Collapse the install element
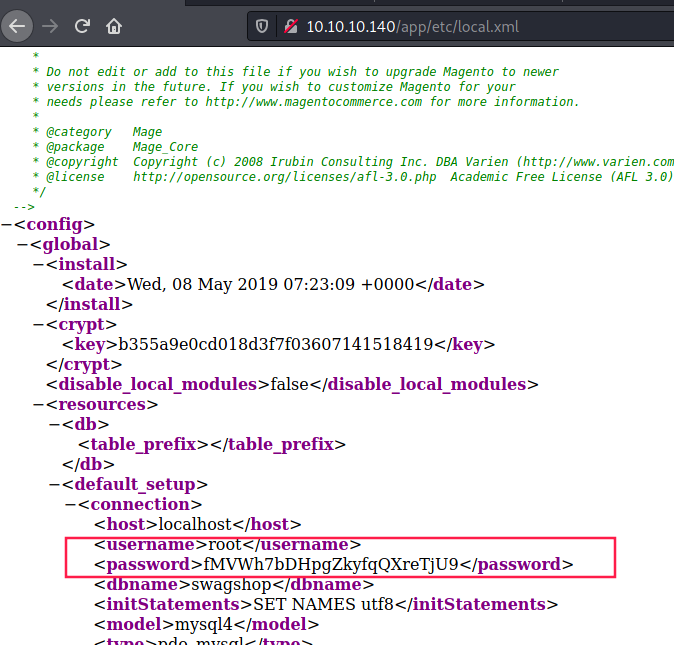674x645 pixels. click(39, 264)
